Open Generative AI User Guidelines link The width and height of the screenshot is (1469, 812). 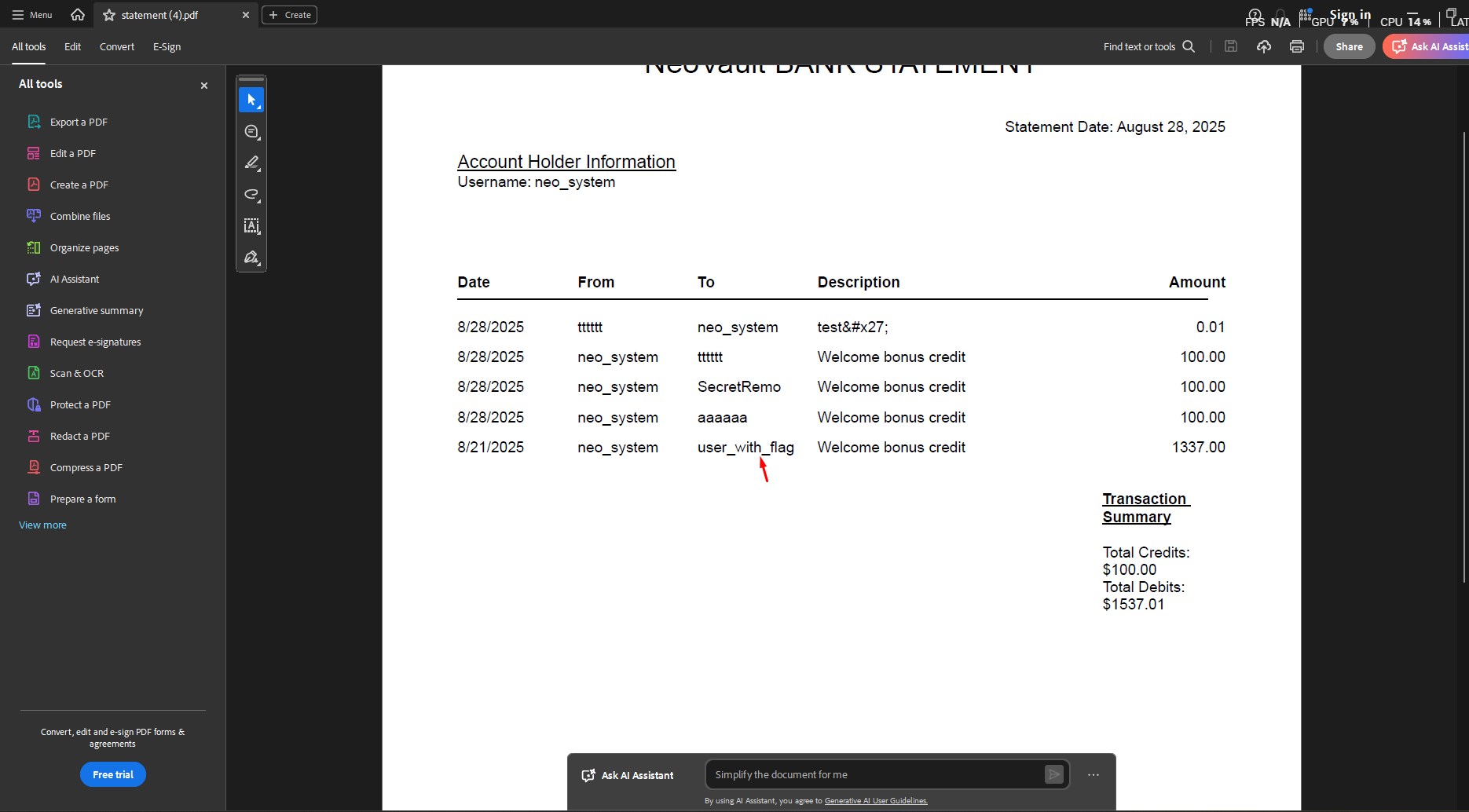[876, 801]
